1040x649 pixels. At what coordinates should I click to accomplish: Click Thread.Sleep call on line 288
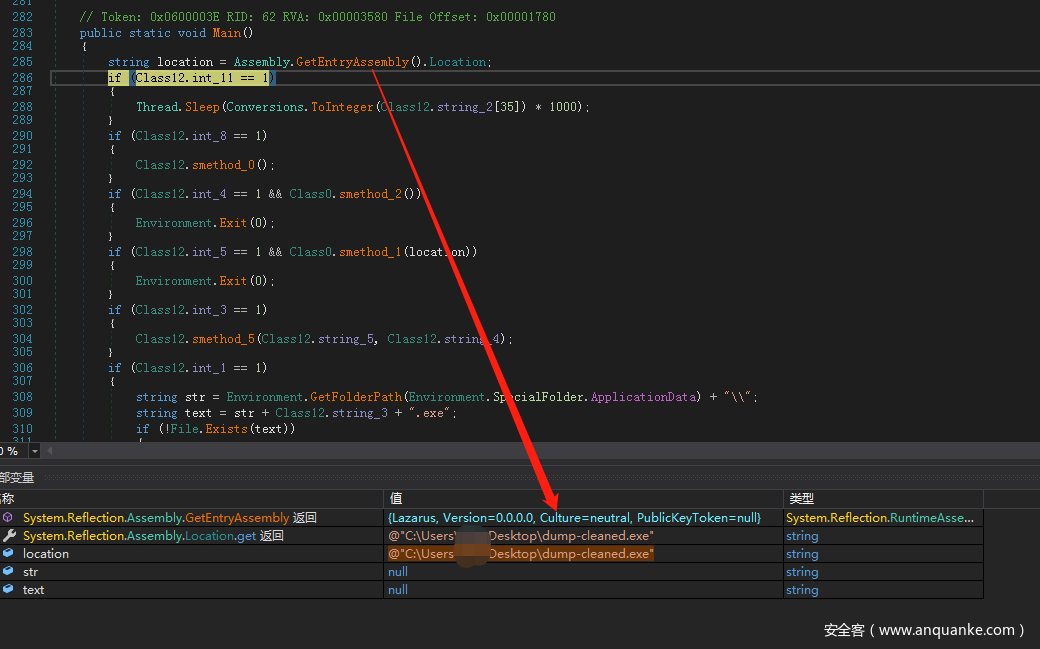[178, 107]
